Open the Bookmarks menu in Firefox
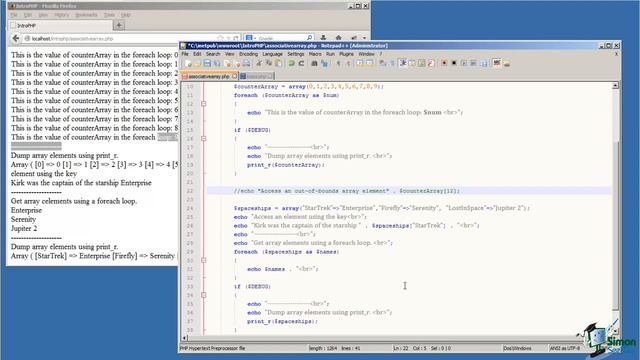 (x=86, y=15)
